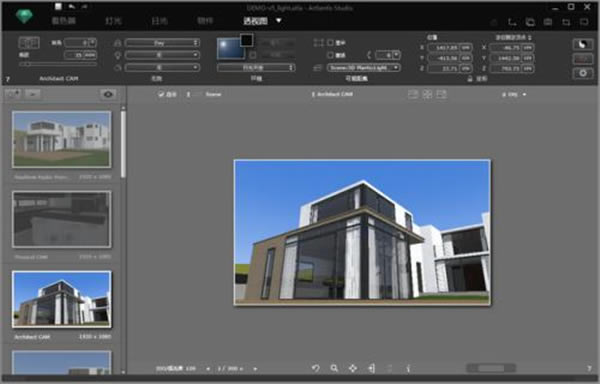Image resolution: width=600 pixels, height=384 pixels.
Task: Open the Scene:3D Plants layer dropdown
Action: click(x=364, y=68)
